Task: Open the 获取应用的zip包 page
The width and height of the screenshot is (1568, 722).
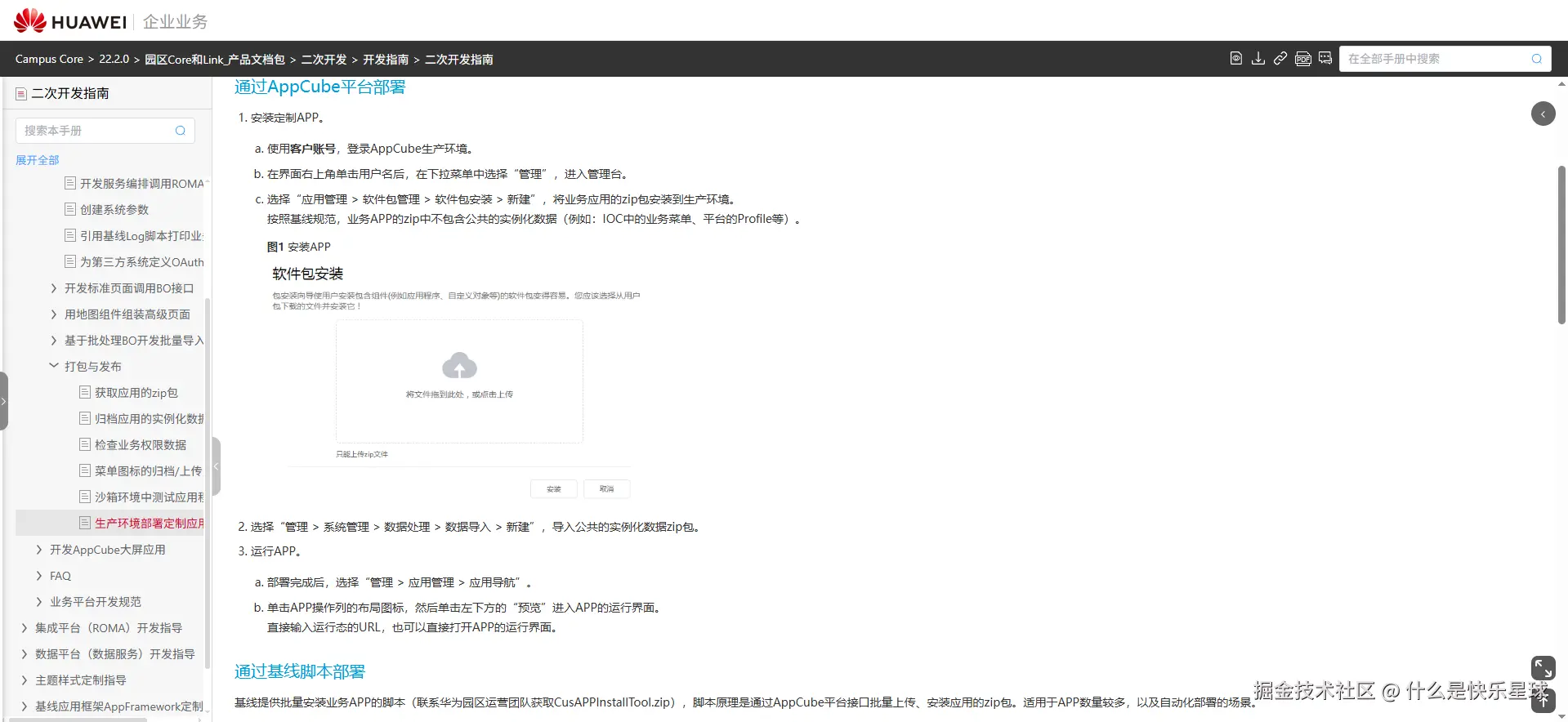Action: point(136,393)
